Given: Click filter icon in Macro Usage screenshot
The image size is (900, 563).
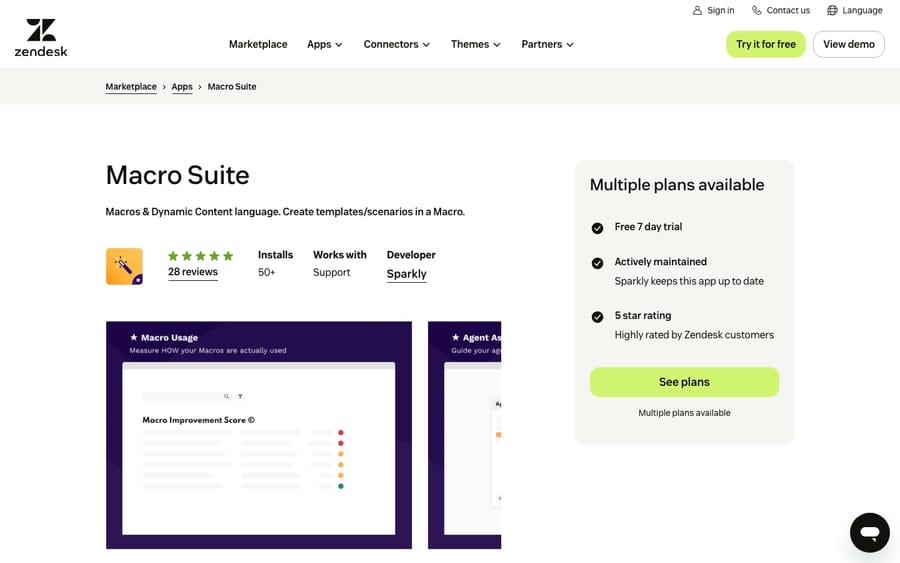Looking at the screenshot, I should pyautogui.click(x=240, y=396).
